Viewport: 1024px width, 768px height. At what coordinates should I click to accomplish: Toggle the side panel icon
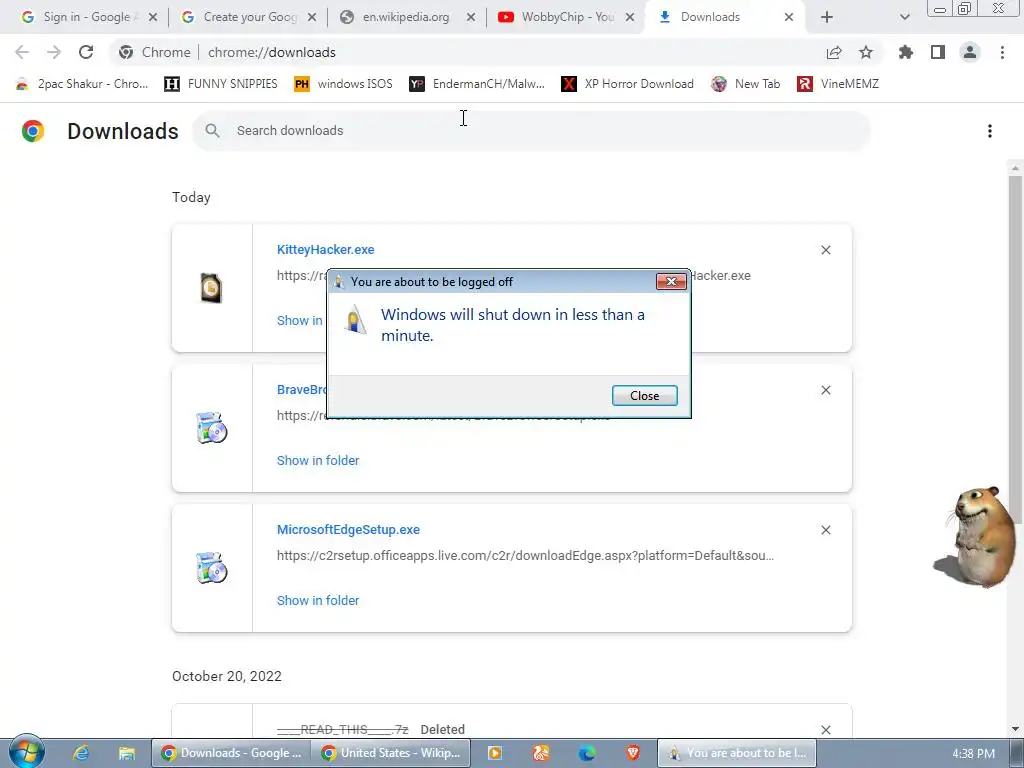point(938,52)
